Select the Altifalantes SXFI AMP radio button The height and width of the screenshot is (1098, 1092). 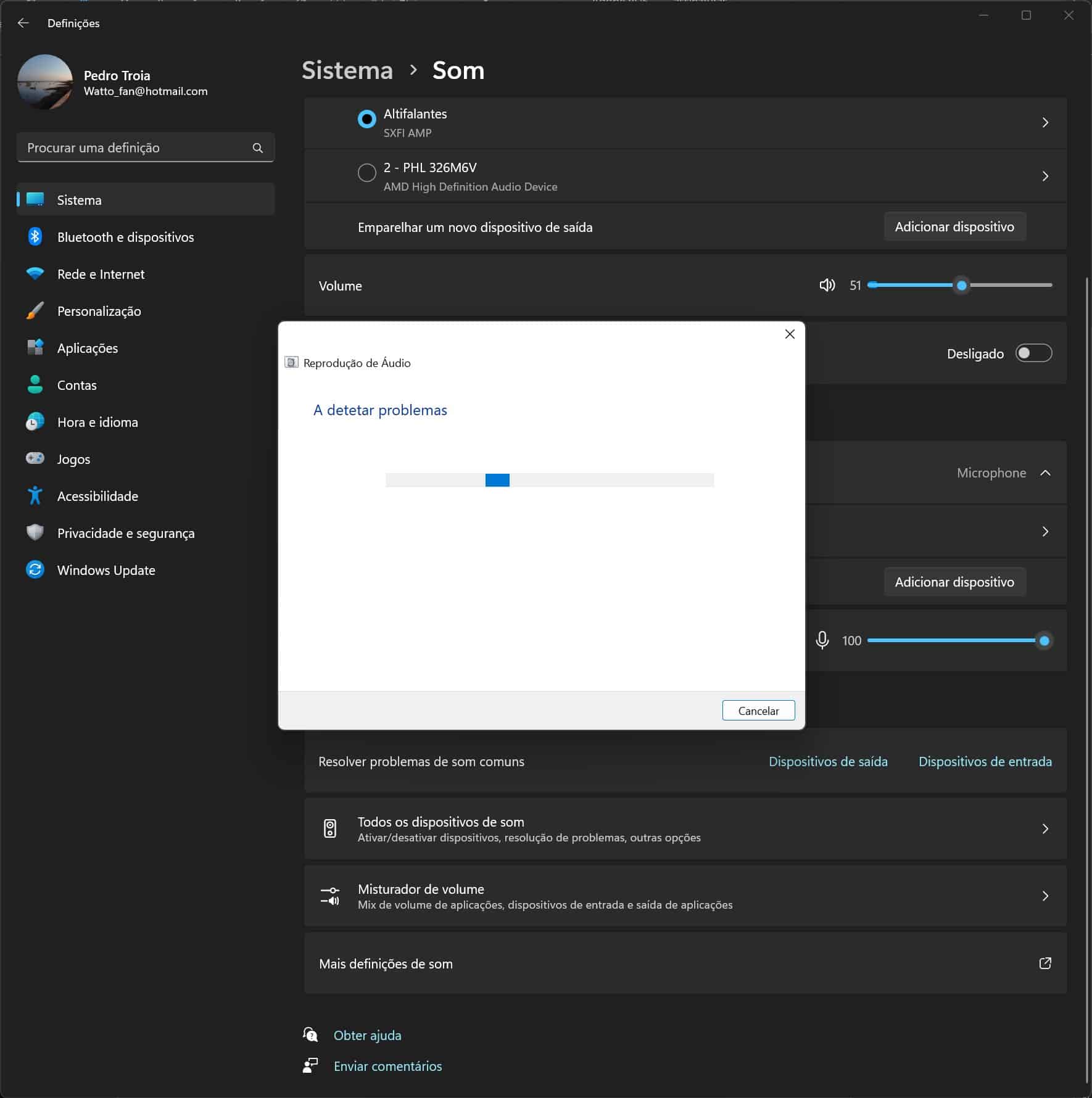point(367,119)
